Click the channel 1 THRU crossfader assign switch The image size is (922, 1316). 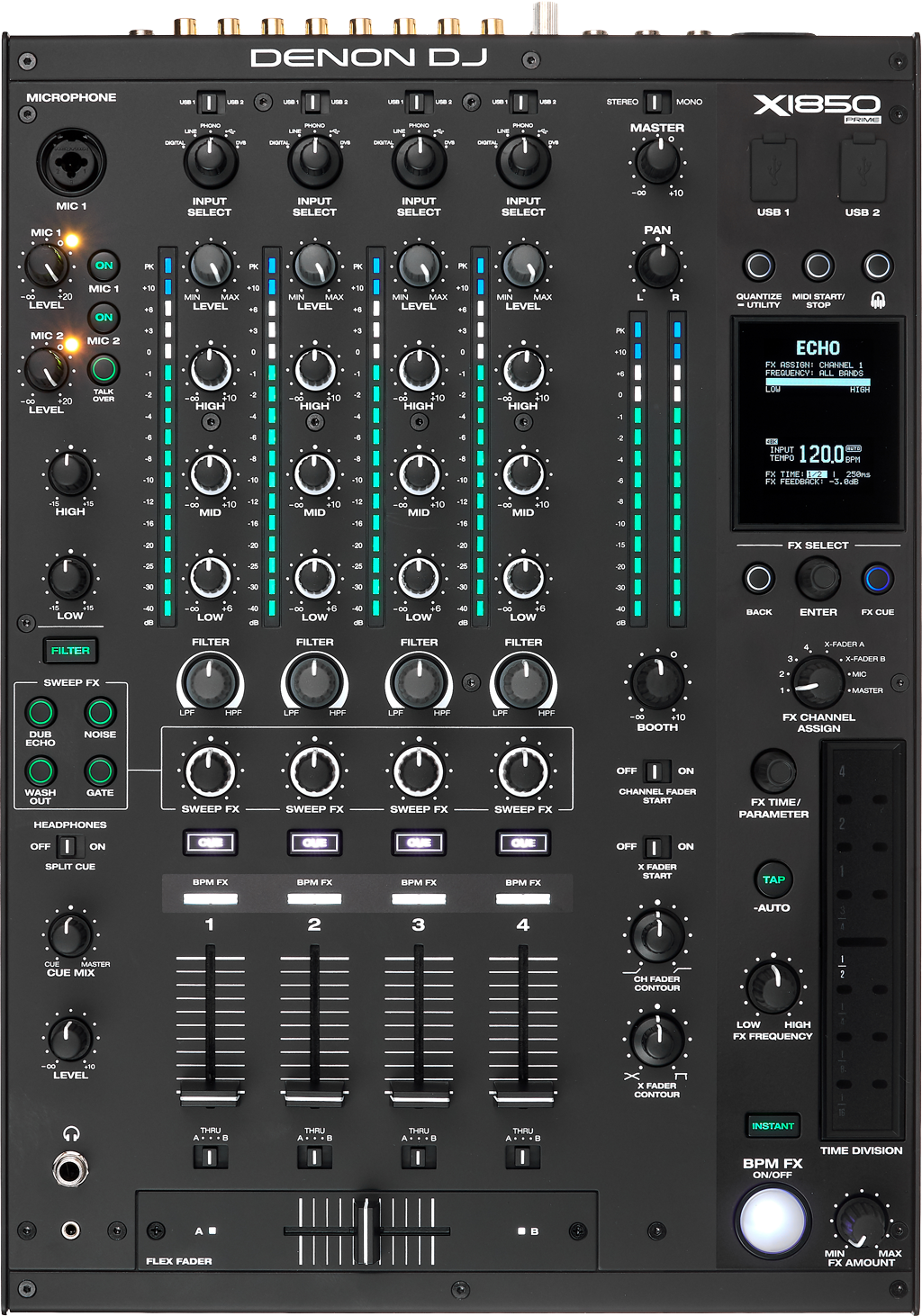pyautogui.click(x=210, y=1157)
